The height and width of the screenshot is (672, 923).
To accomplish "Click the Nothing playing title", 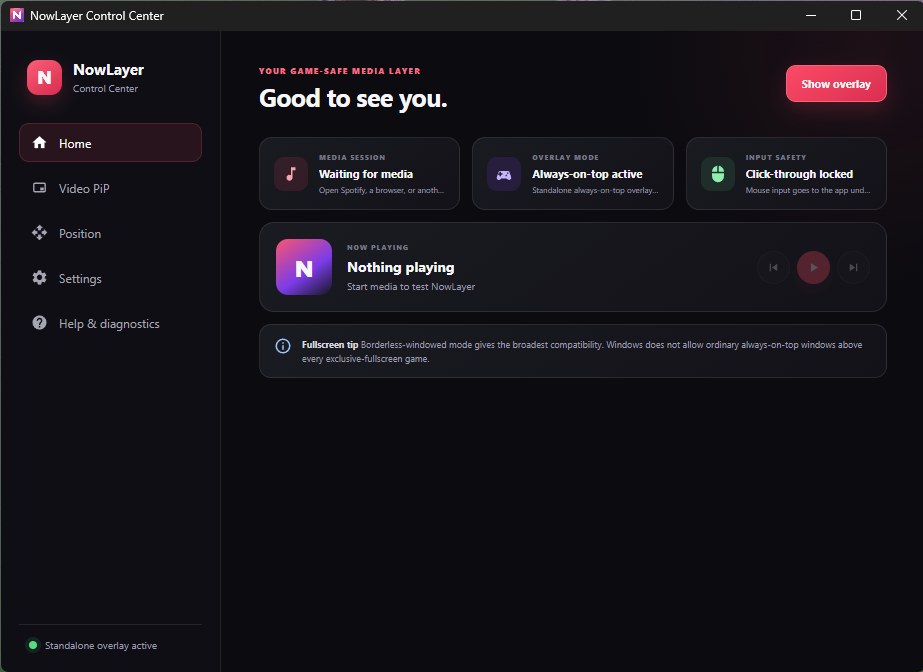I will pyautogui.click(x=401, y=268).
